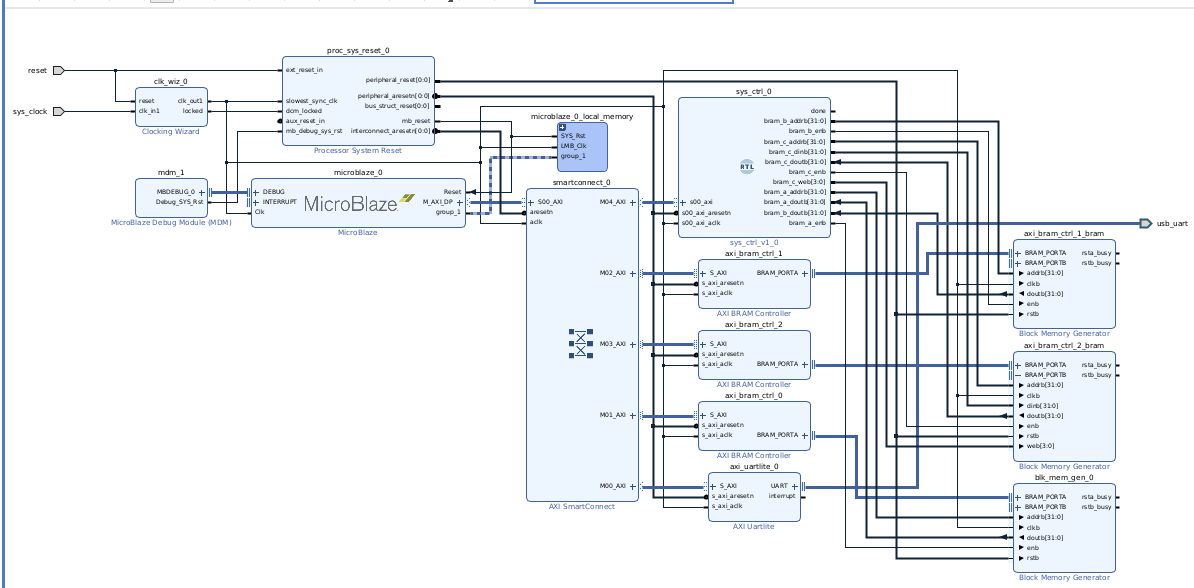1194x588 pixels.
Task: Select the MicroBlaze logo inside microblaze_0
Action: point(355,203)
